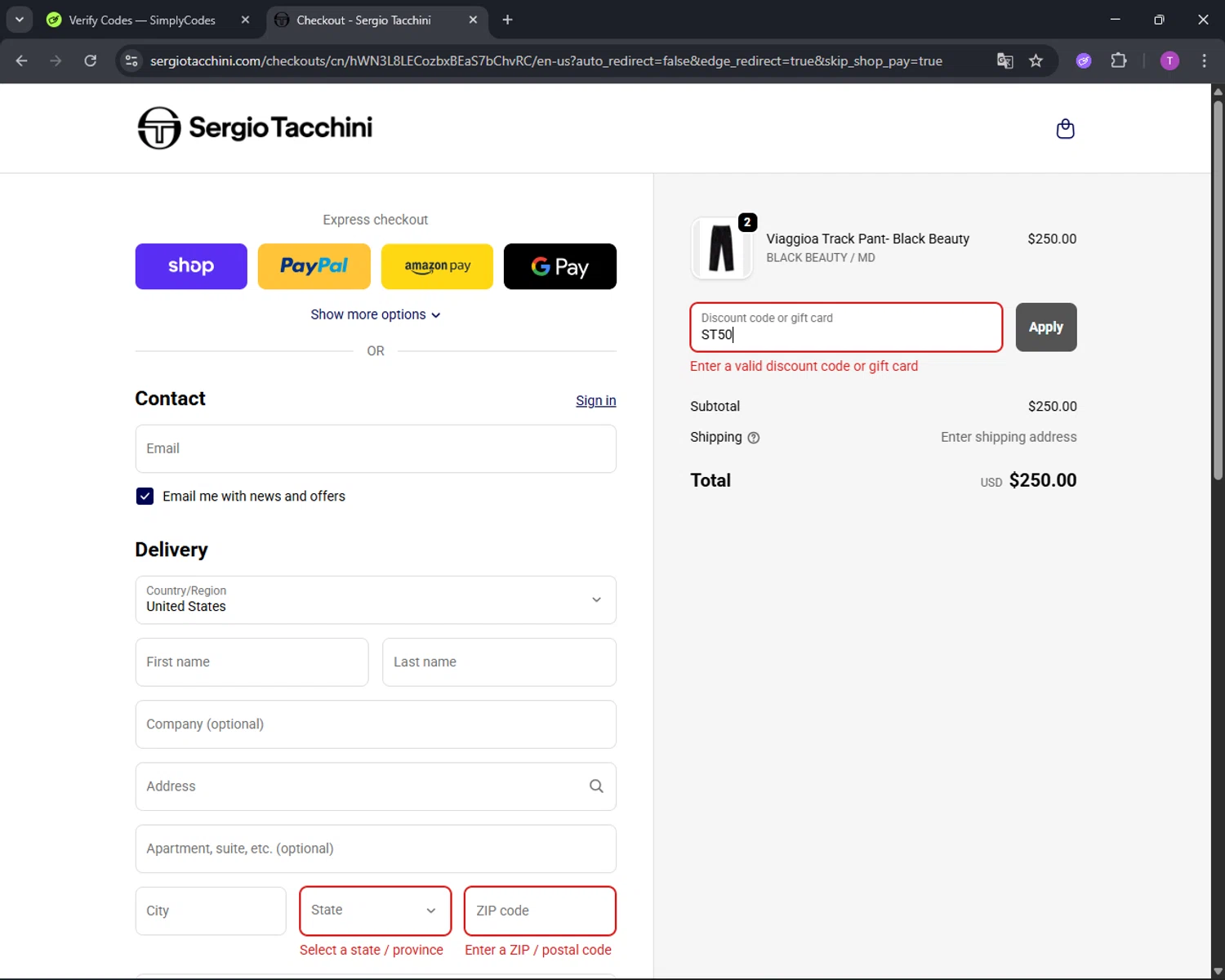Close the Verify Codes tab

(245, 20)
